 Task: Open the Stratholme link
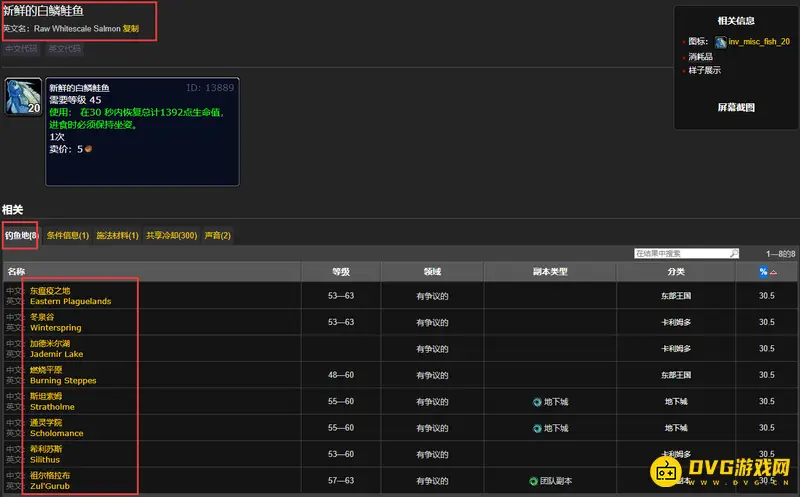tap(52, 407)
